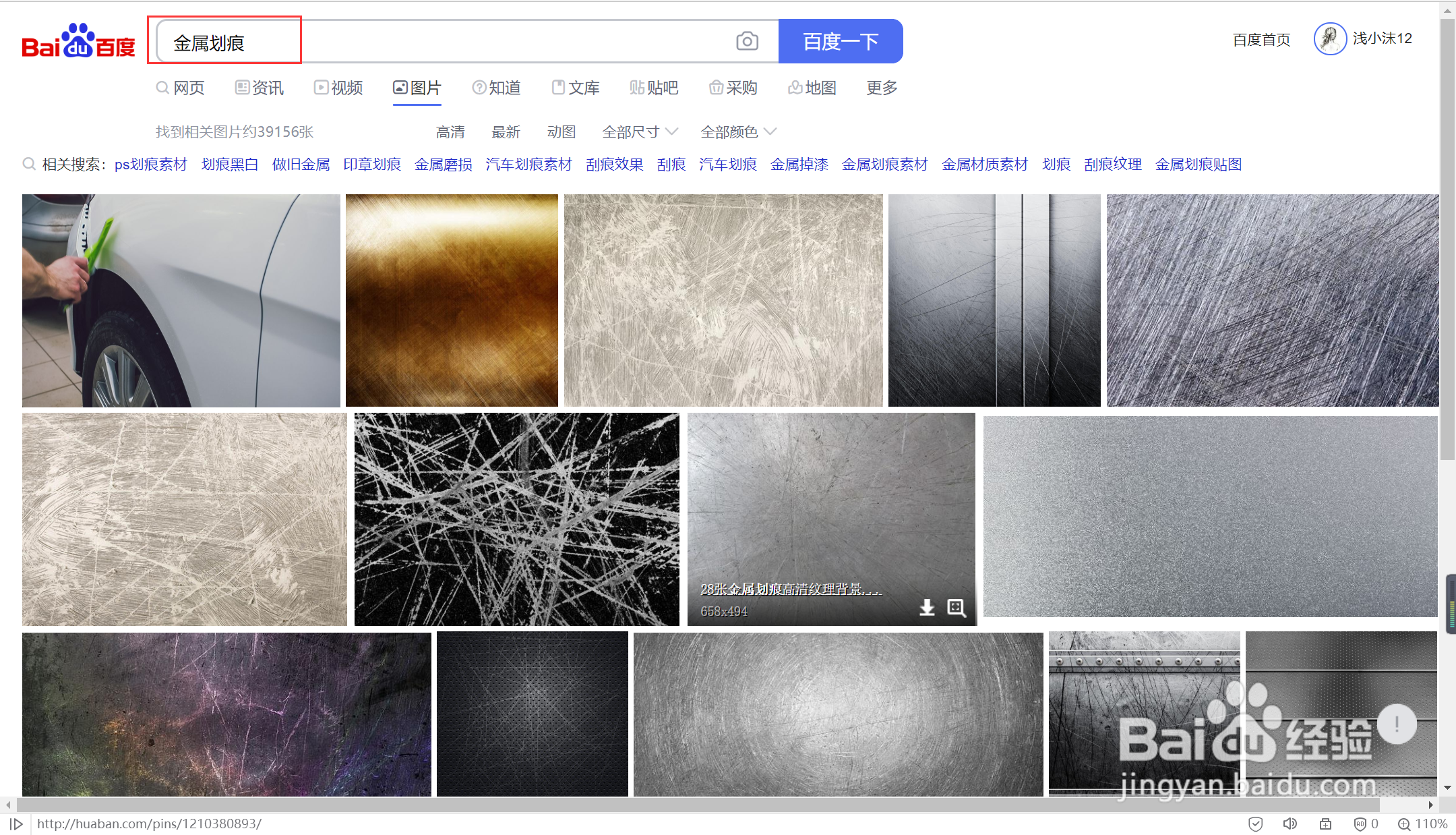Switch to the 采购 tab
Screen dimensions: 1456x835
[733, 88]
